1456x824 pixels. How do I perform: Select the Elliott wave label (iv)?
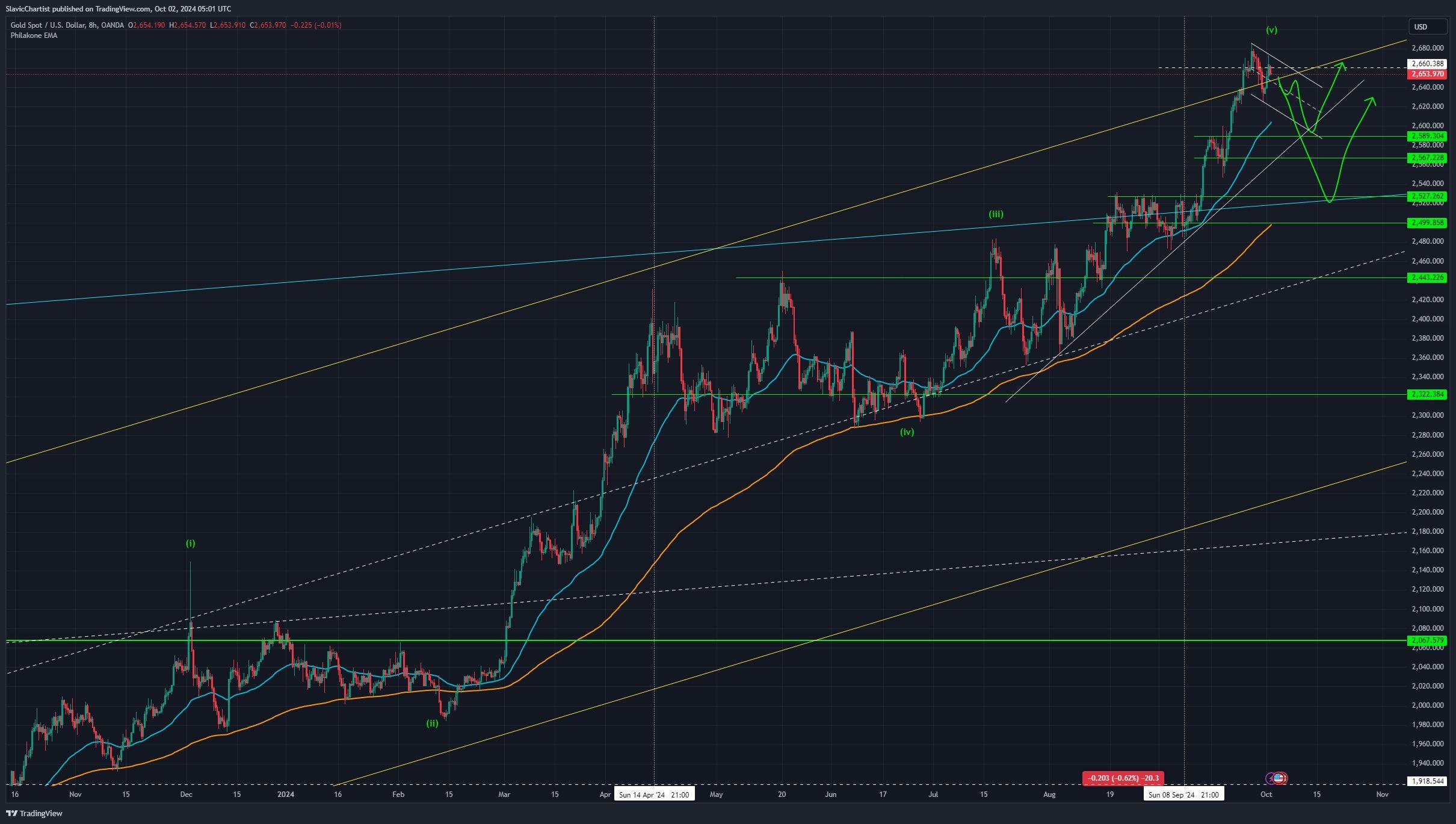coord(907,432)
